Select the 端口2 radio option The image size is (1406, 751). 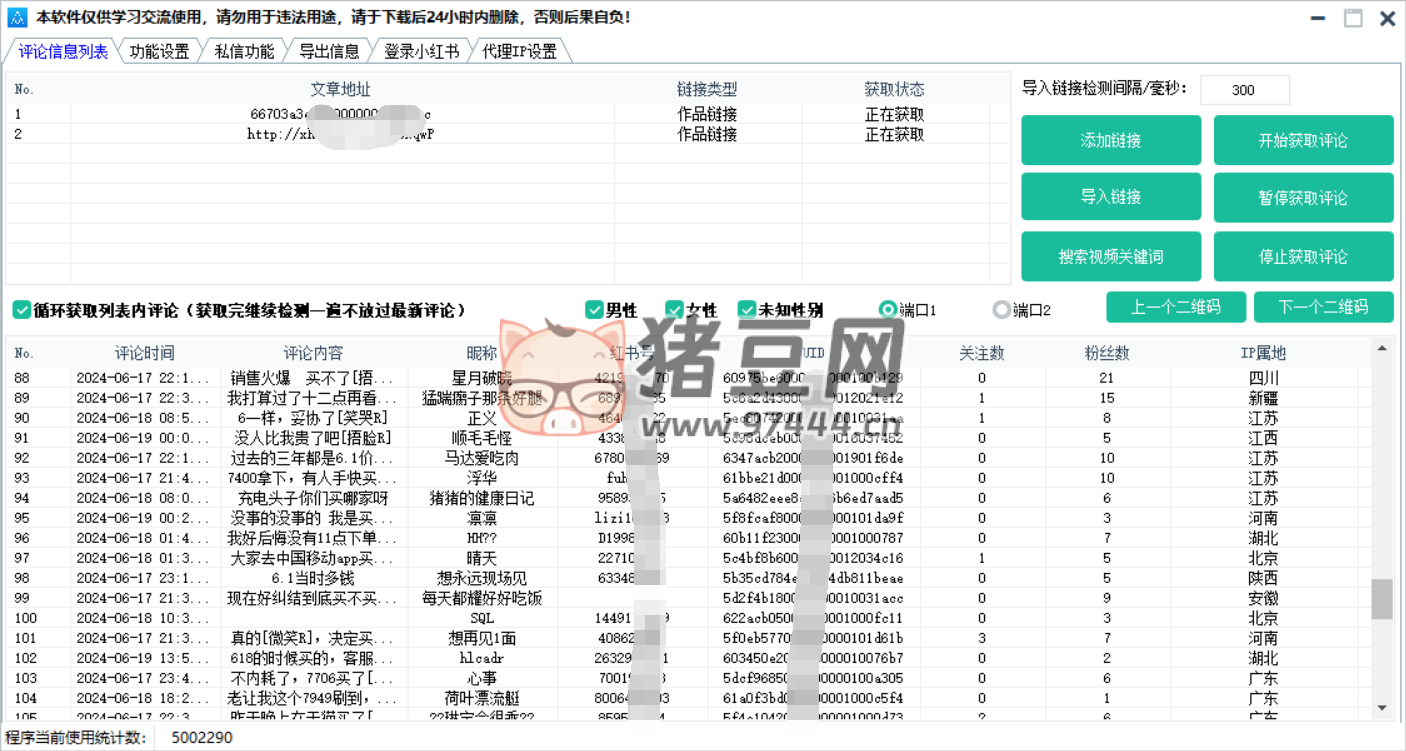pyautogui.click(x=1001, y=310)
